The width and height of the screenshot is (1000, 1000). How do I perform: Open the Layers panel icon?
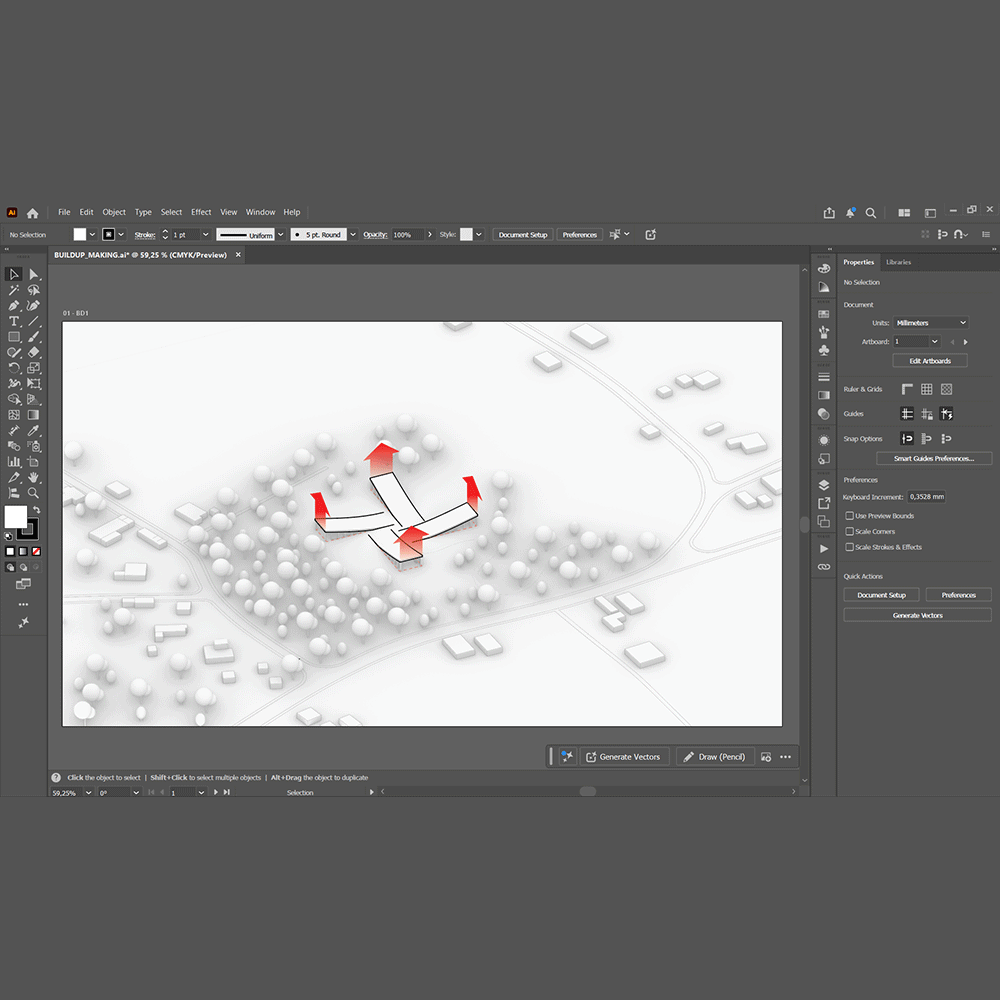point(823,485)
